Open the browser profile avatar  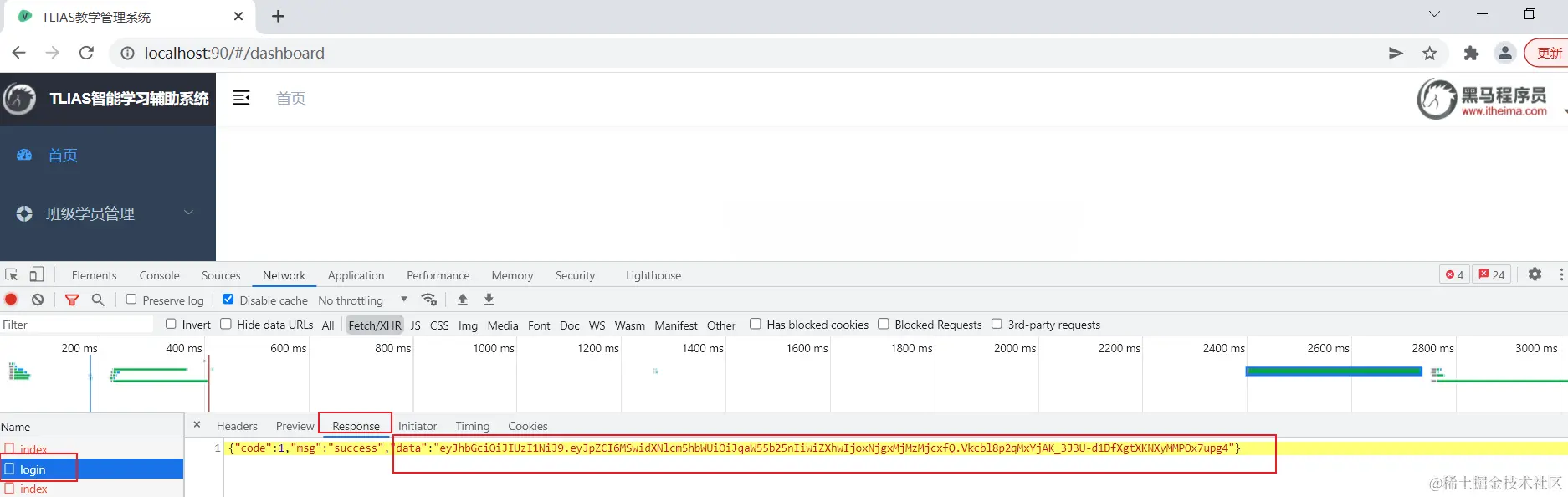point(1505,54)
